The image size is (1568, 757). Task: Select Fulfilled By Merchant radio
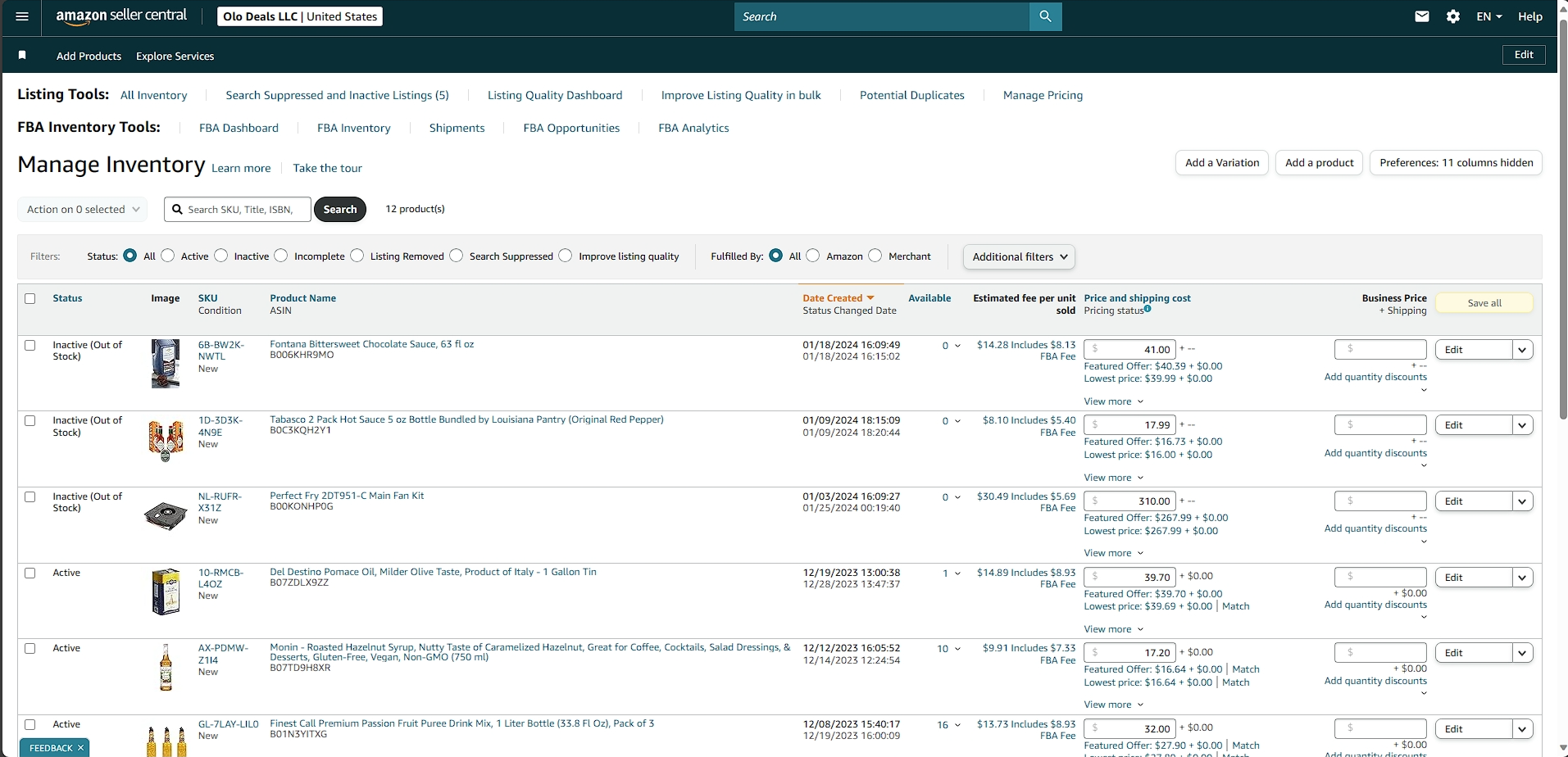[875, 256]
